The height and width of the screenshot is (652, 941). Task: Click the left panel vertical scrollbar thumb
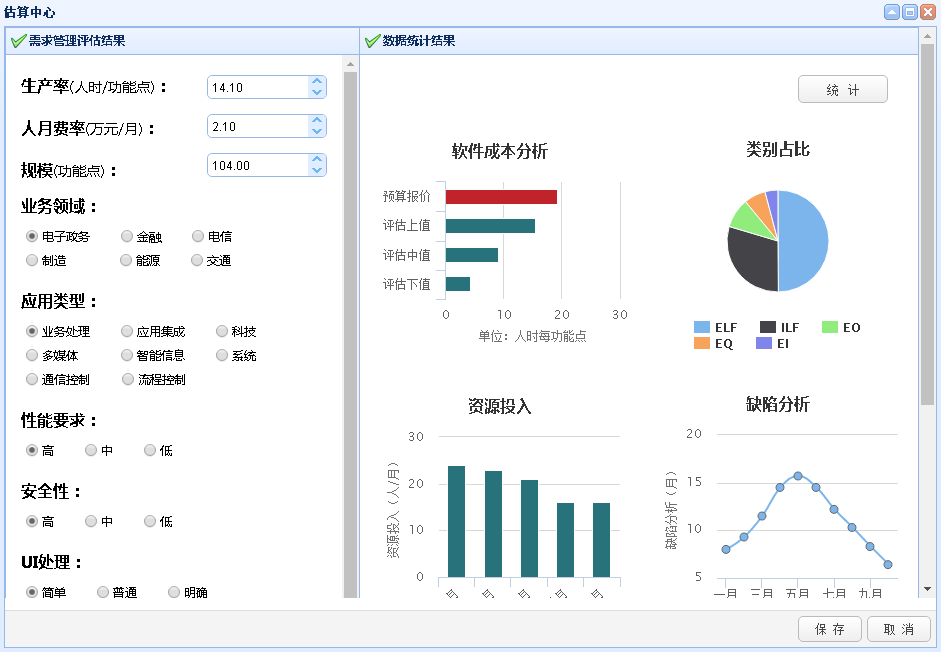coord(350,334)
